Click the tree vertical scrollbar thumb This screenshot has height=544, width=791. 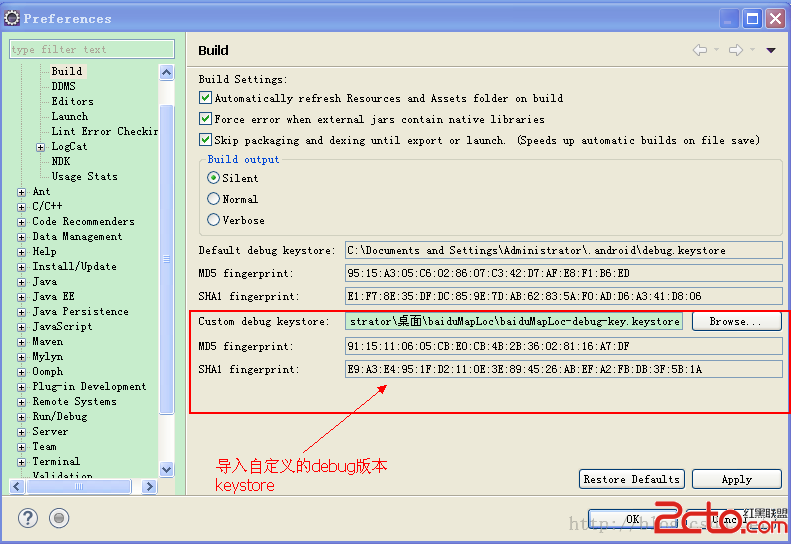point(166,259)
